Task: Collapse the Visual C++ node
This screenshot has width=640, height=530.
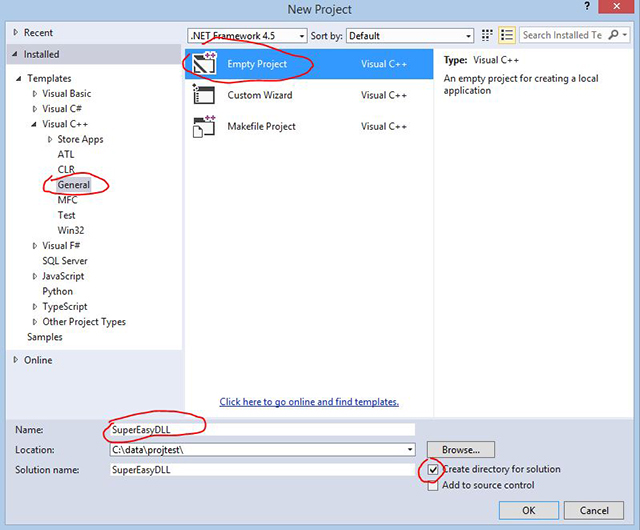Action: coord(34,124)
